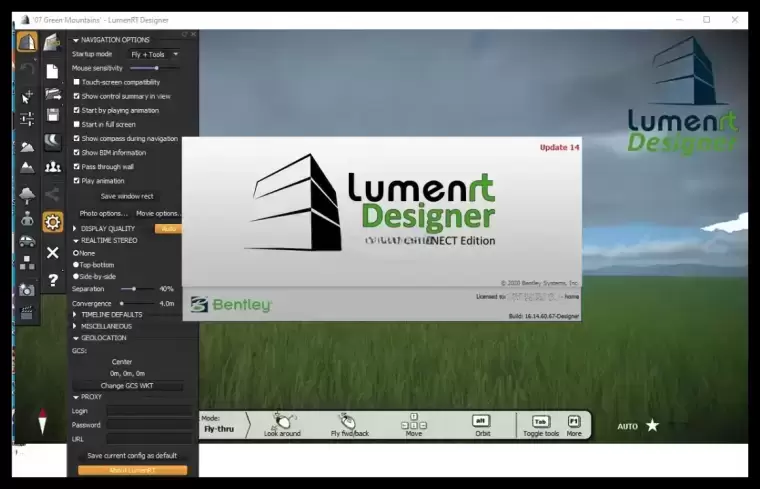Image resolution: width=760 pixels, height=489 pixels.
Task: Click the movie clapperboard icon
Action: [x=27, y=313]
